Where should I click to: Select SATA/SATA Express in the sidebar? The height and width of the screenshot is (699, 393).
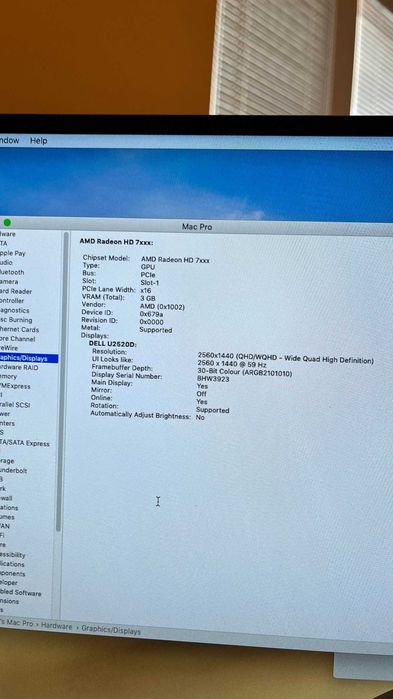(x=25, y=443)
